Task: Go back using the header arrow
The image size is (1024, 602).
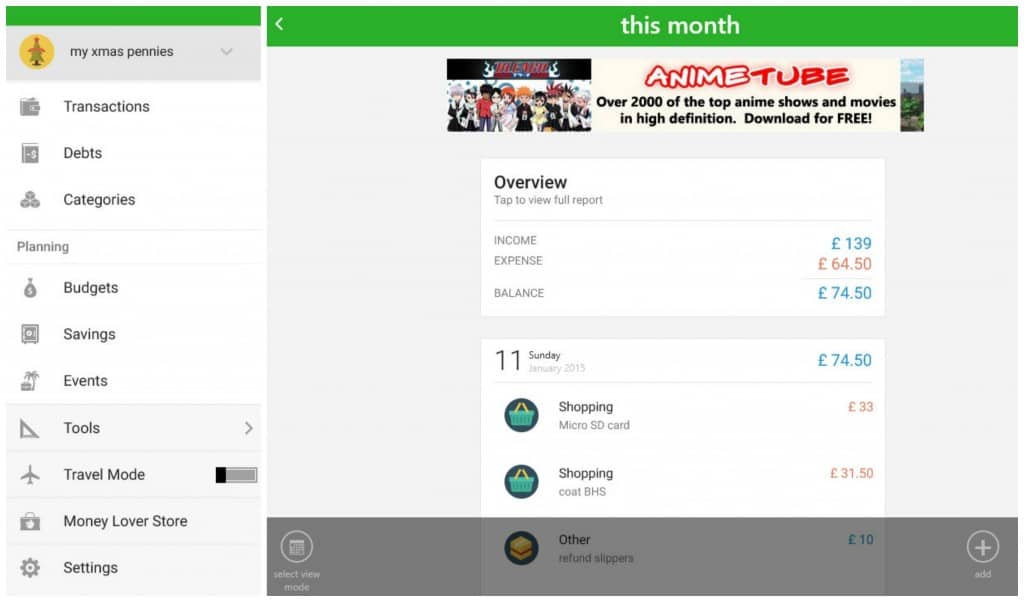Action: pyautogui.click(x=280, y=24)
